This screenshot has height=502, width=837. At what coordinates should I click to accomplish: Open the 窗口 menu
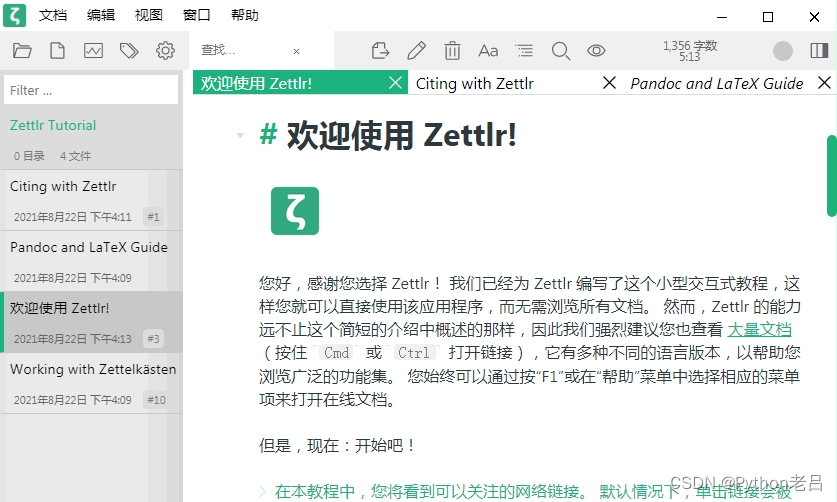pos(196,15)
